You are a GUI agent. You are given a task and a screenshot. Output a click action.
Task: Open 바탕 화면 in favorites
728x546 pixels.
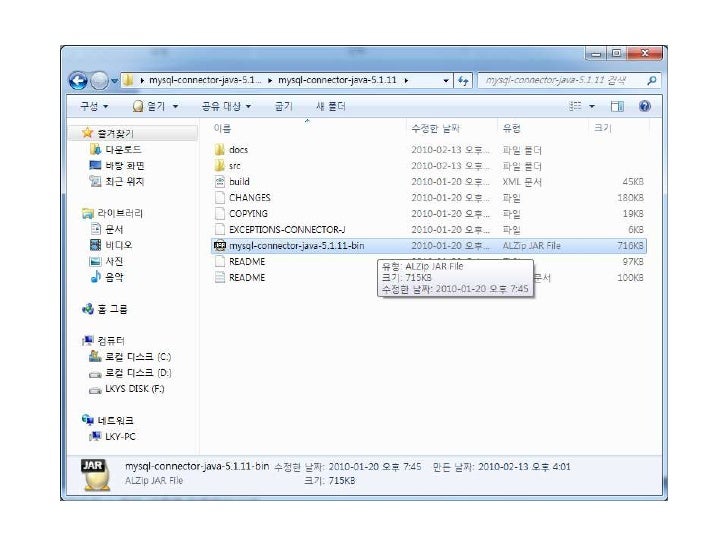tap(125, 166)
